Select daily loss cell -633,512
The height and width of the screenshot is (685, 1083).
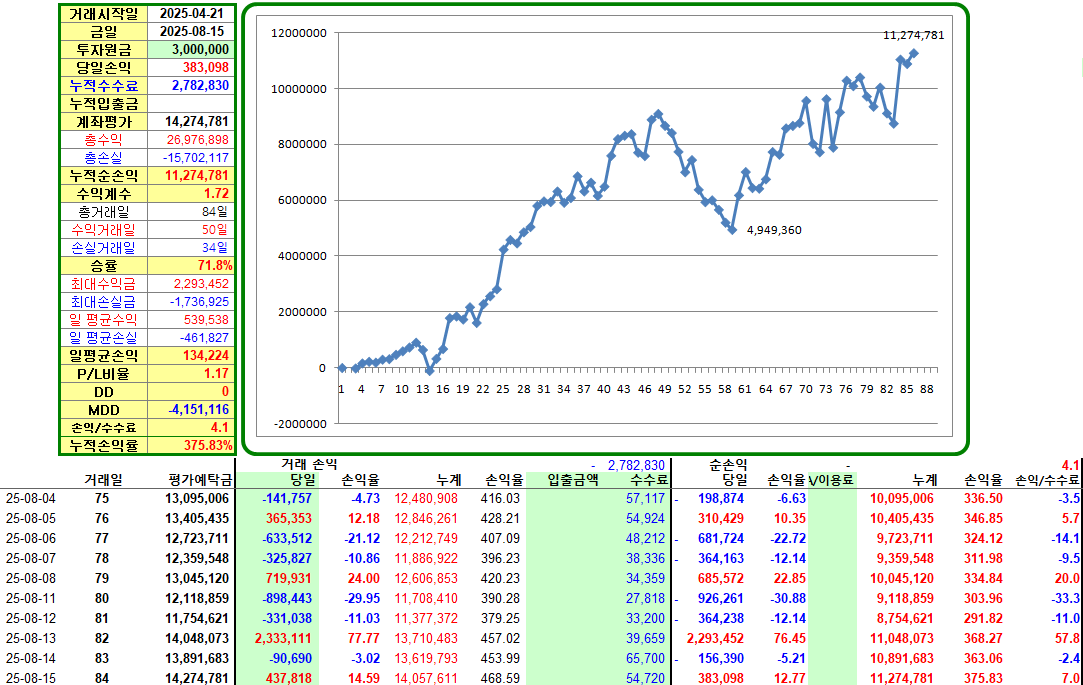tap(287, 539)
